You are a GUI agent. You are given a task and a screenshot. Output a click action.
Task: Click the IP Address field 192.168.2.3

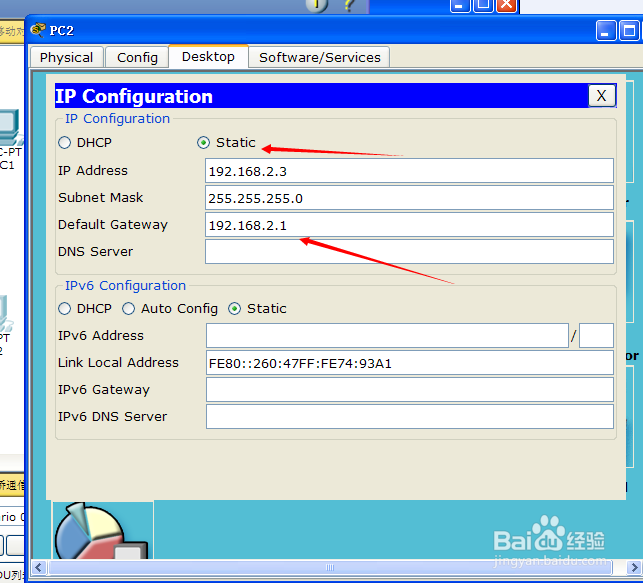[x=409, y=171]
